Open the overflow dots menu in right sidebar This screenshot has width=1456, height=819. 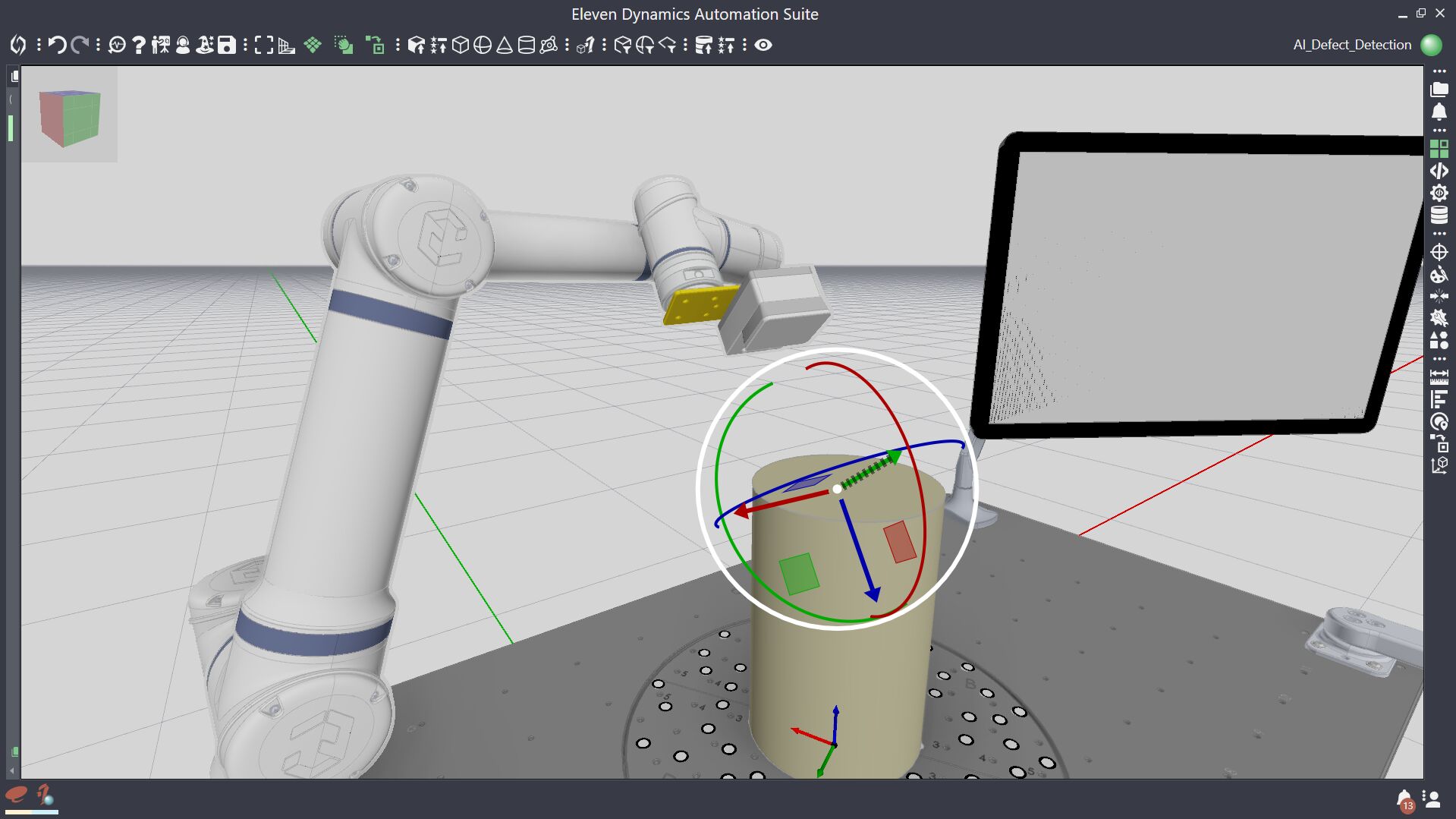pyautogui.click(x=1439, y=71)
